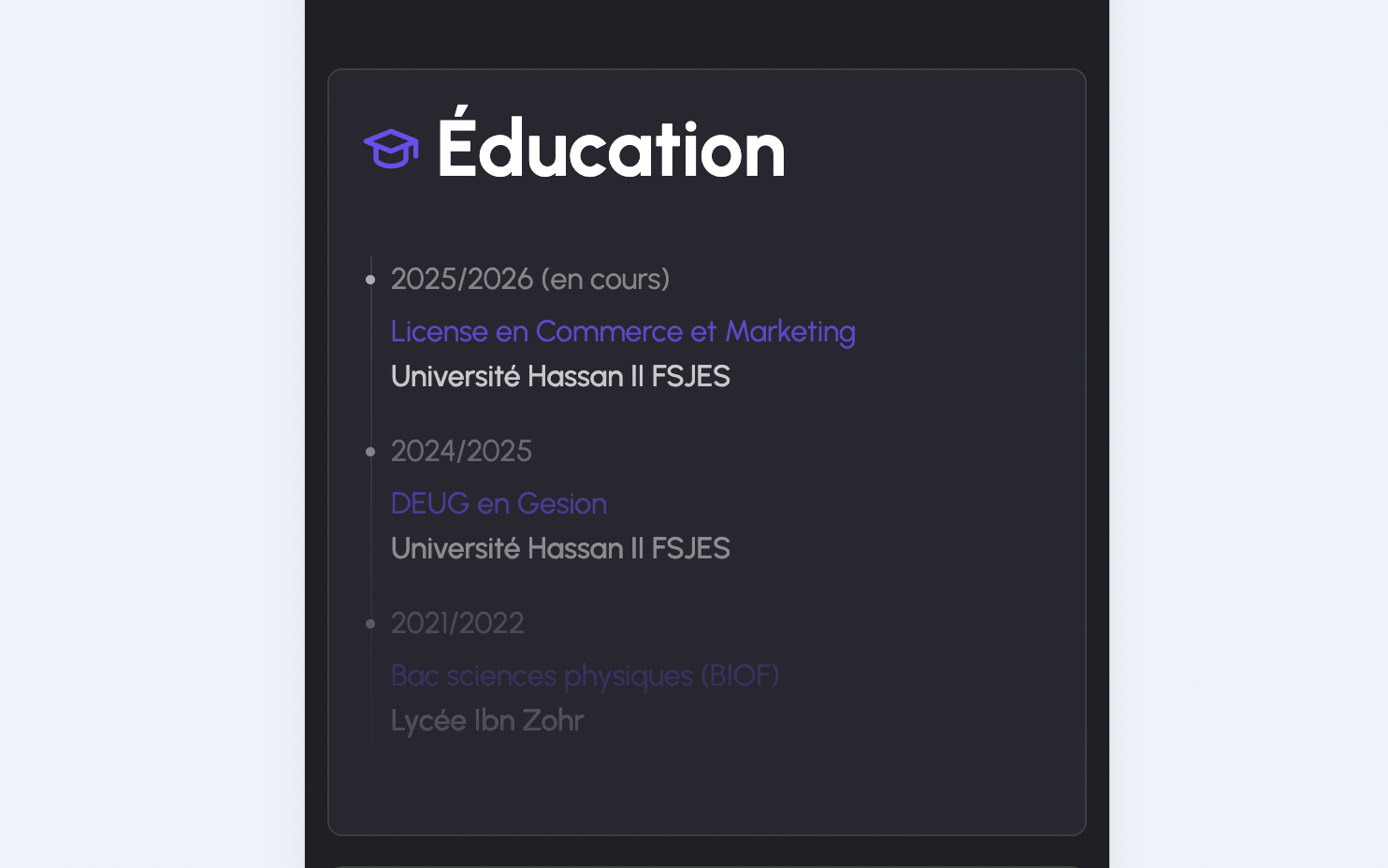Open Bac sciences physiques (BIOF)
This screenshot has width=1388, height=868.
585,675
